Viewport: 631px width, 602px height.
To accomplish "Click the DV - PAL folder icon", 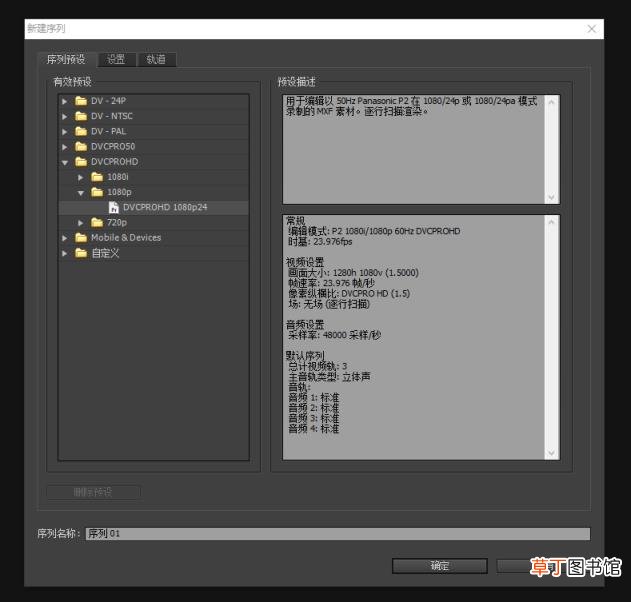I will 81,131.
